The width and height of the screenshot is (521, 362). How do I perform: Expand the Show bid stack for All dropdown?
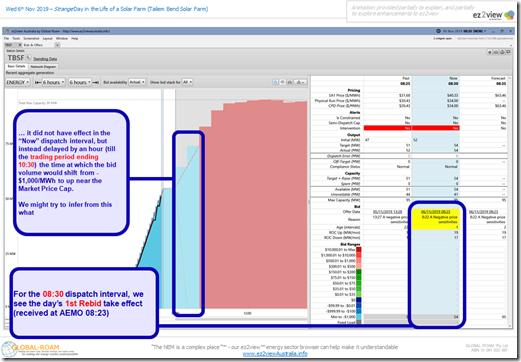pos(187,82)
